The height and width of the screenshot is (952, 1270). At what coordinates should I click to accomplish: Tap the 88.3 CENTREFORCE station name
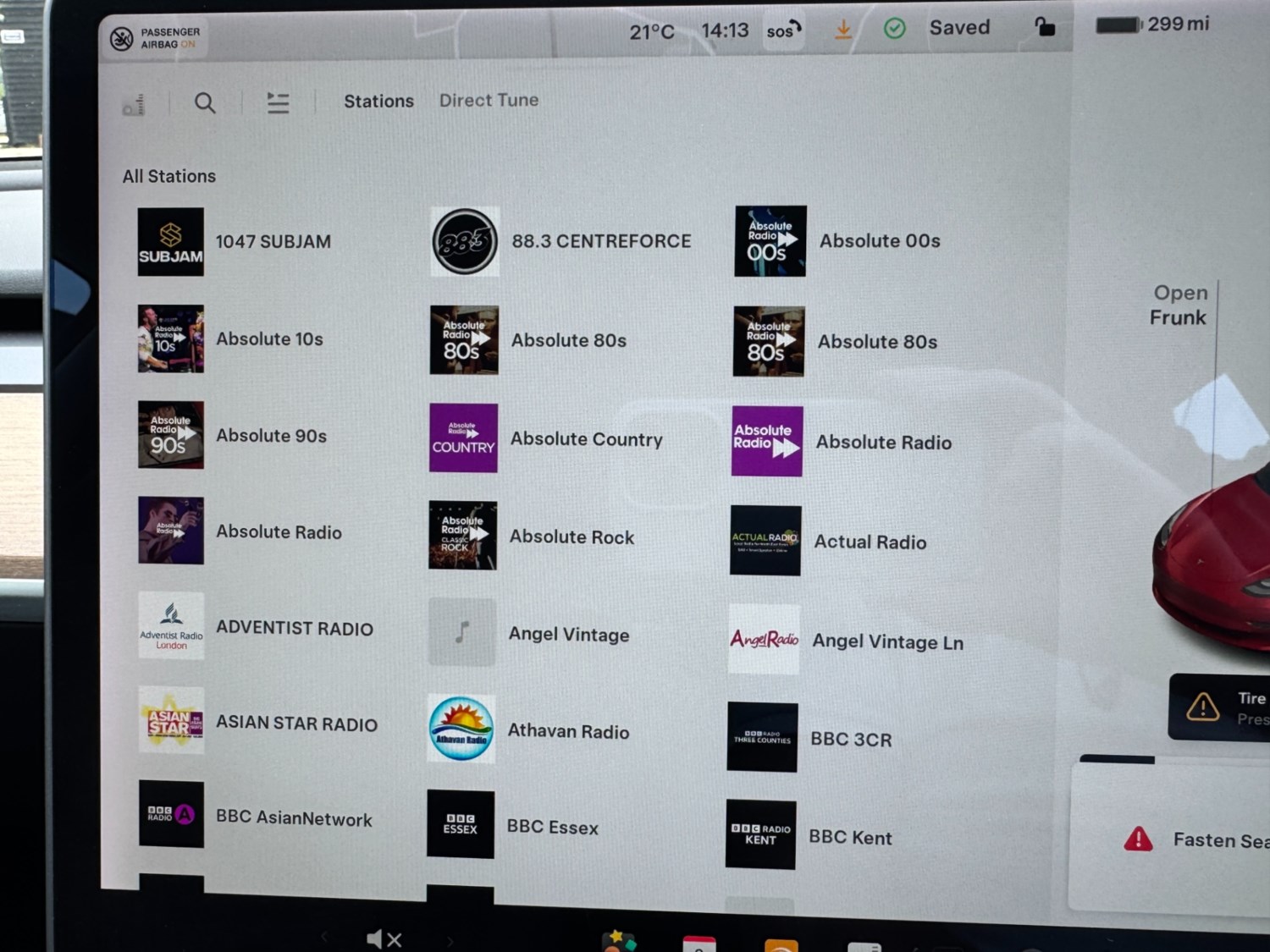pyautogui.click(x=601, y=241)
